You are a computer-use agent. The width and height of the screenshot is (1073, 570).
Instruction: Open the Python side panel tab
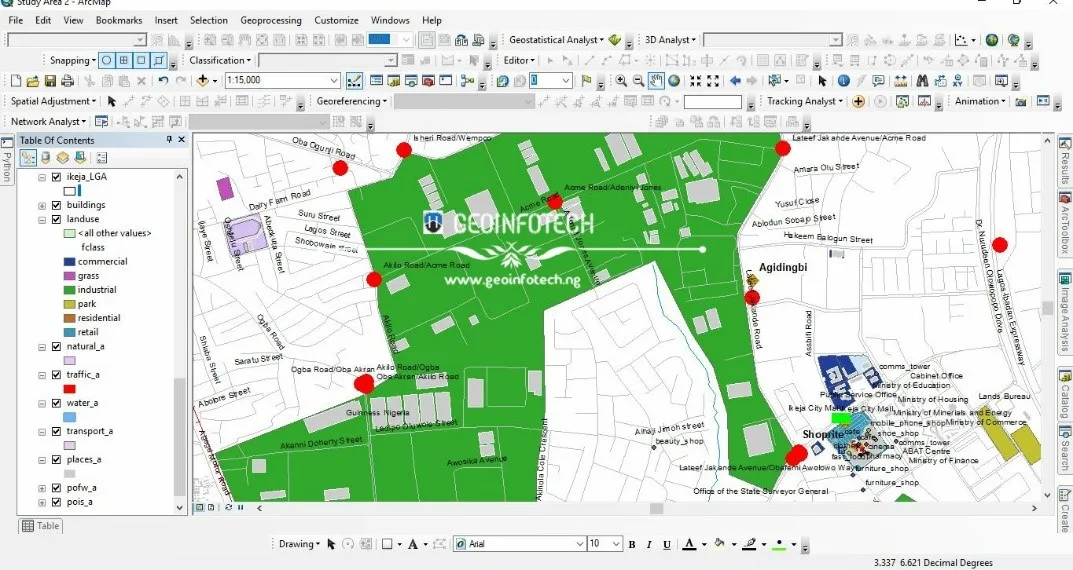pyautogui.click(x=7, y=161)
